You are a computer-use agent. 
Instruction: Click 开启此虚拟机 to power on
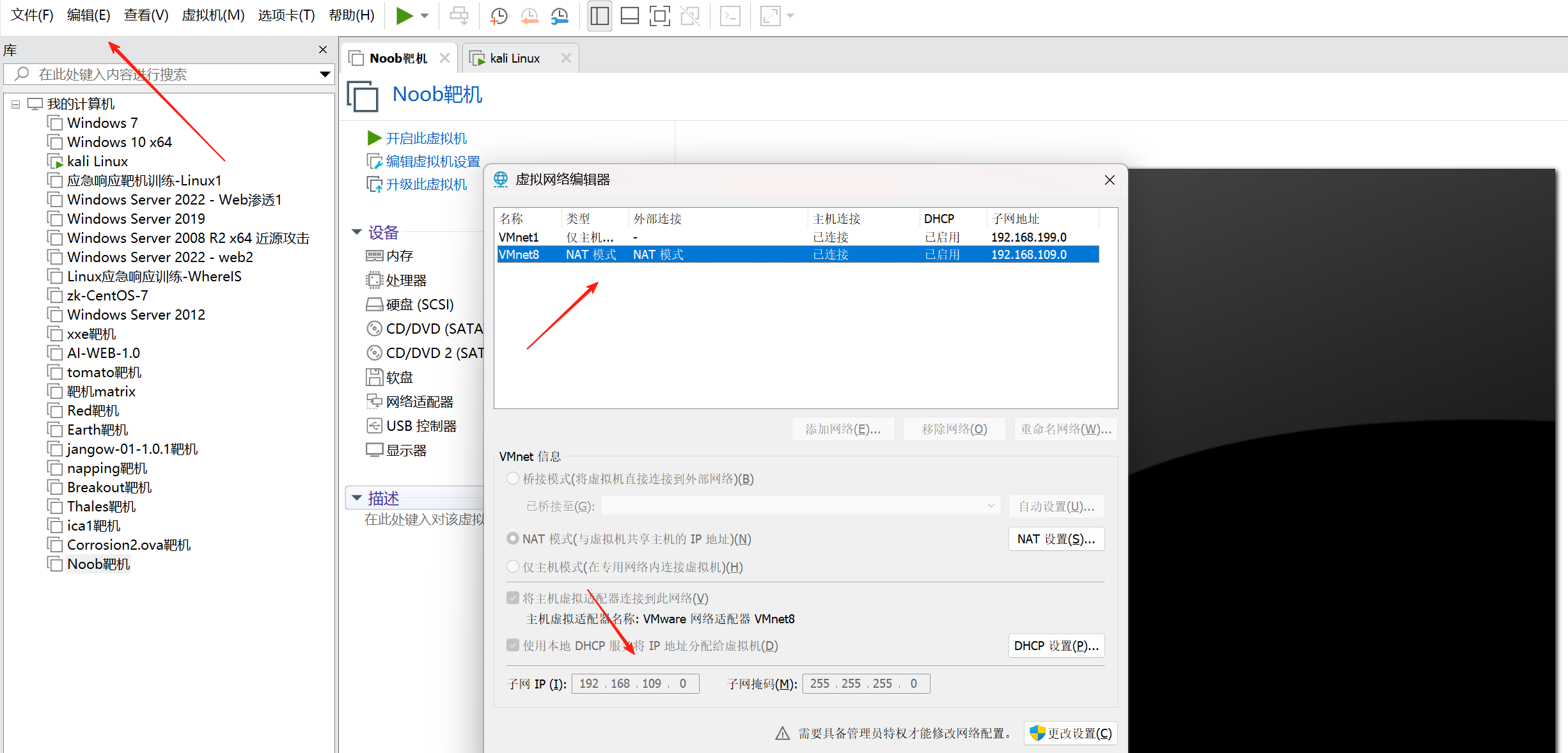[426, 138]
